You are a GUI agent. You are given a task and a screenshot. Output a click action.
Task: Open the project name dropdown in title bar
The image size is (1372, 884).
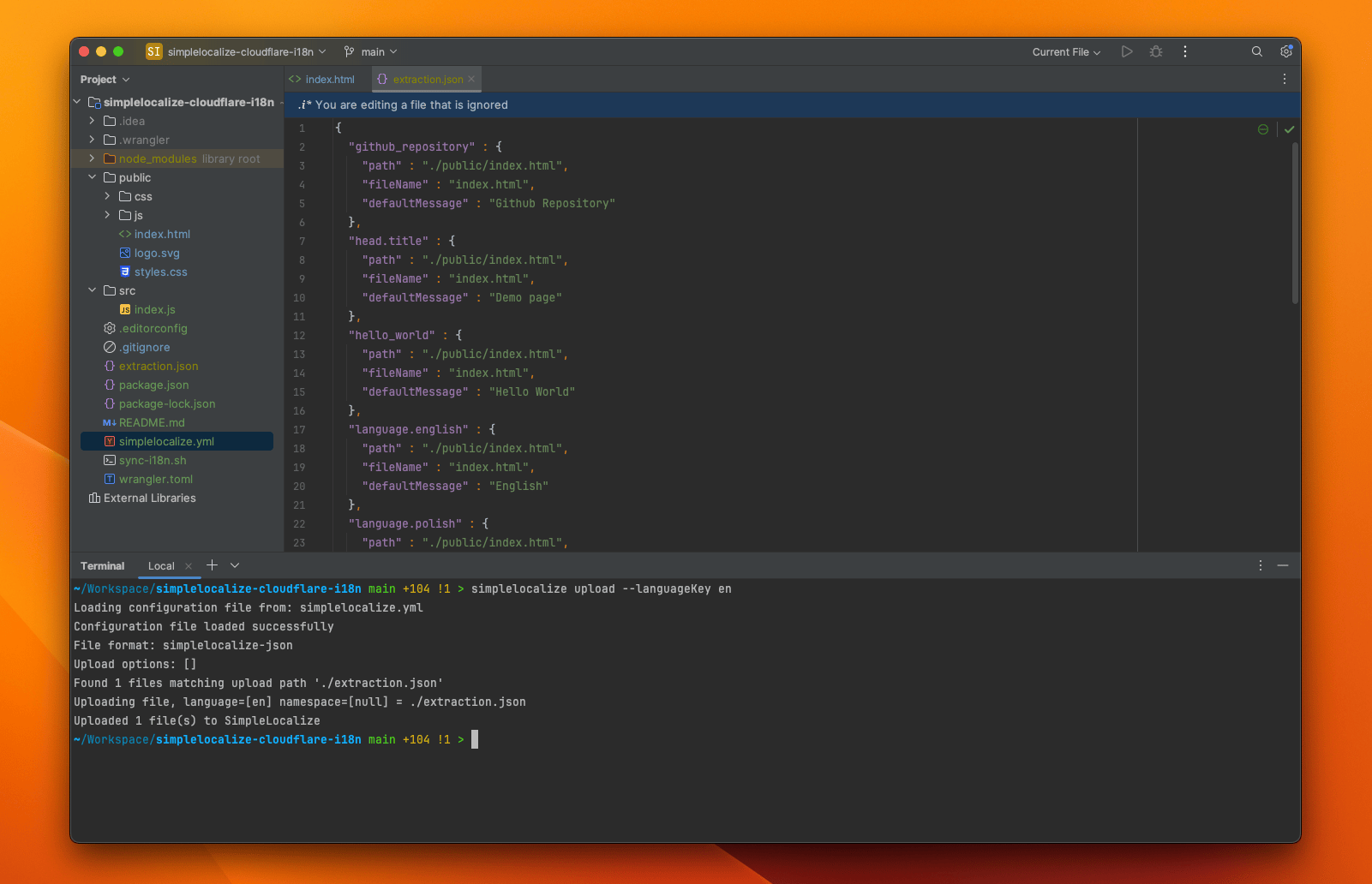point(246,51)
